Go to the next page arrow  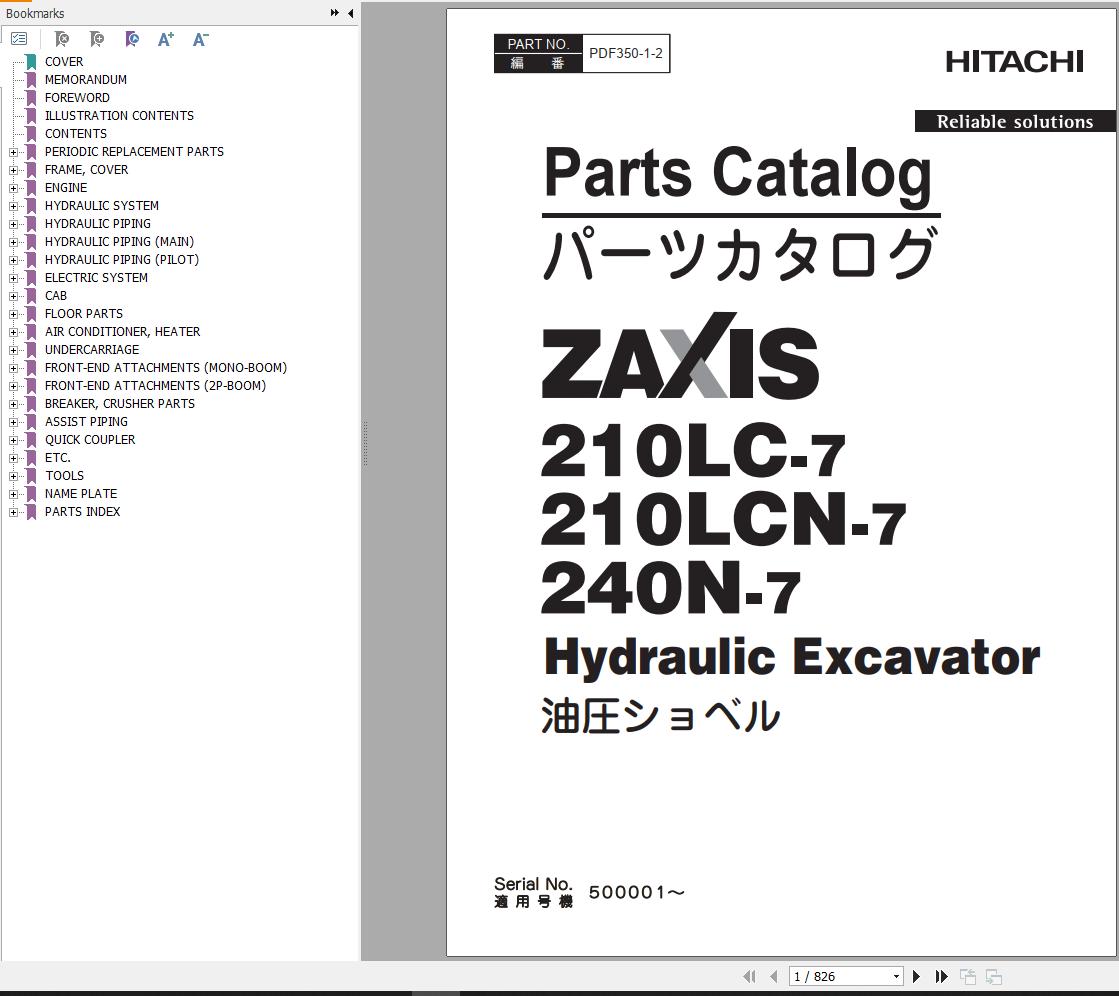[917, 976]
